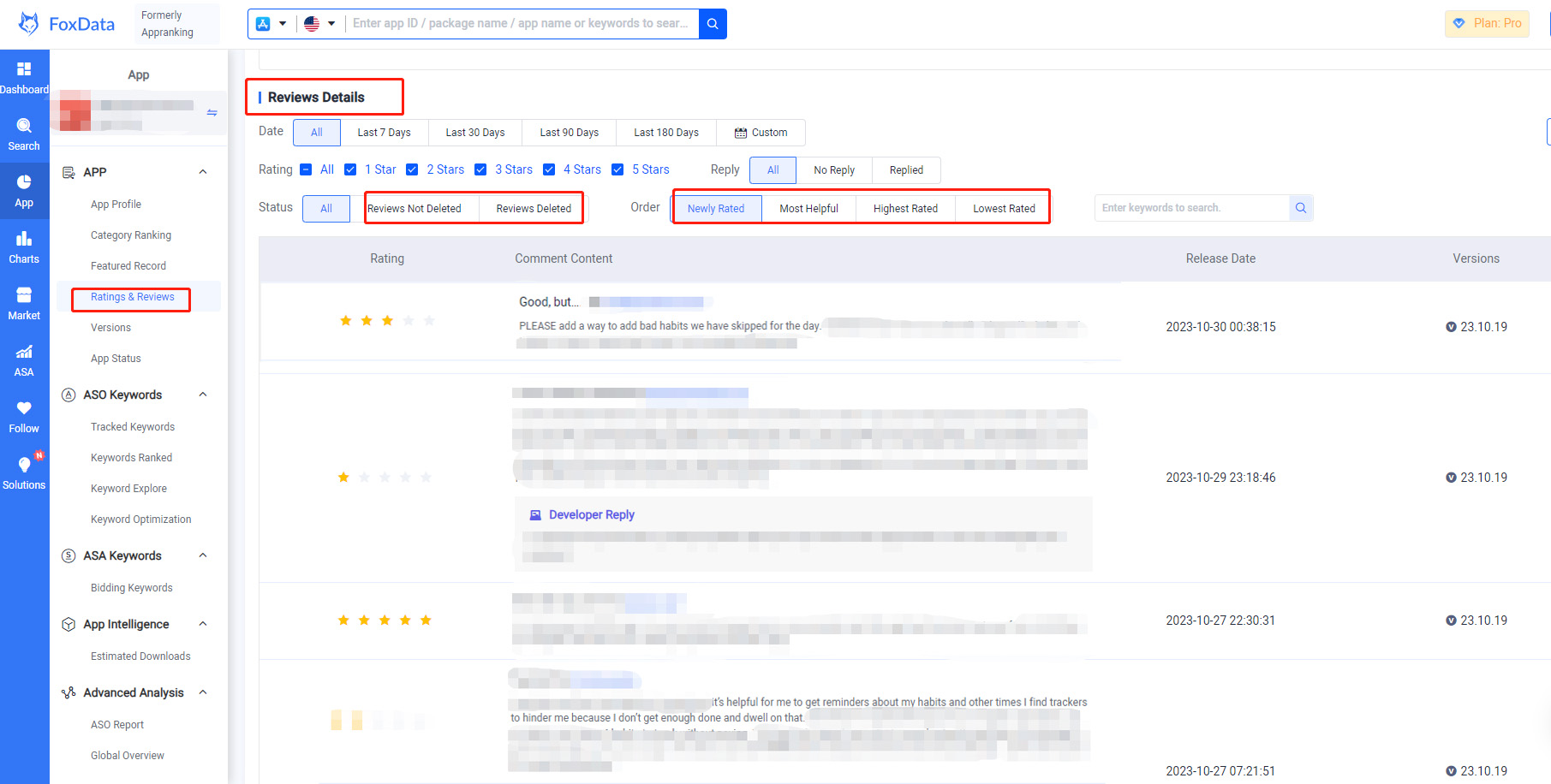Screen dimensions: 1551x784
Task: Open Category Ranking page
Action: 131,235
